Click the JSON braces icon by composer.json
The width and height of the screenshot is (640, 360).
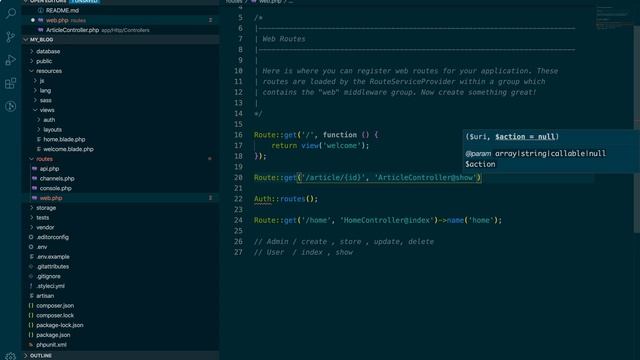(31, 306)
